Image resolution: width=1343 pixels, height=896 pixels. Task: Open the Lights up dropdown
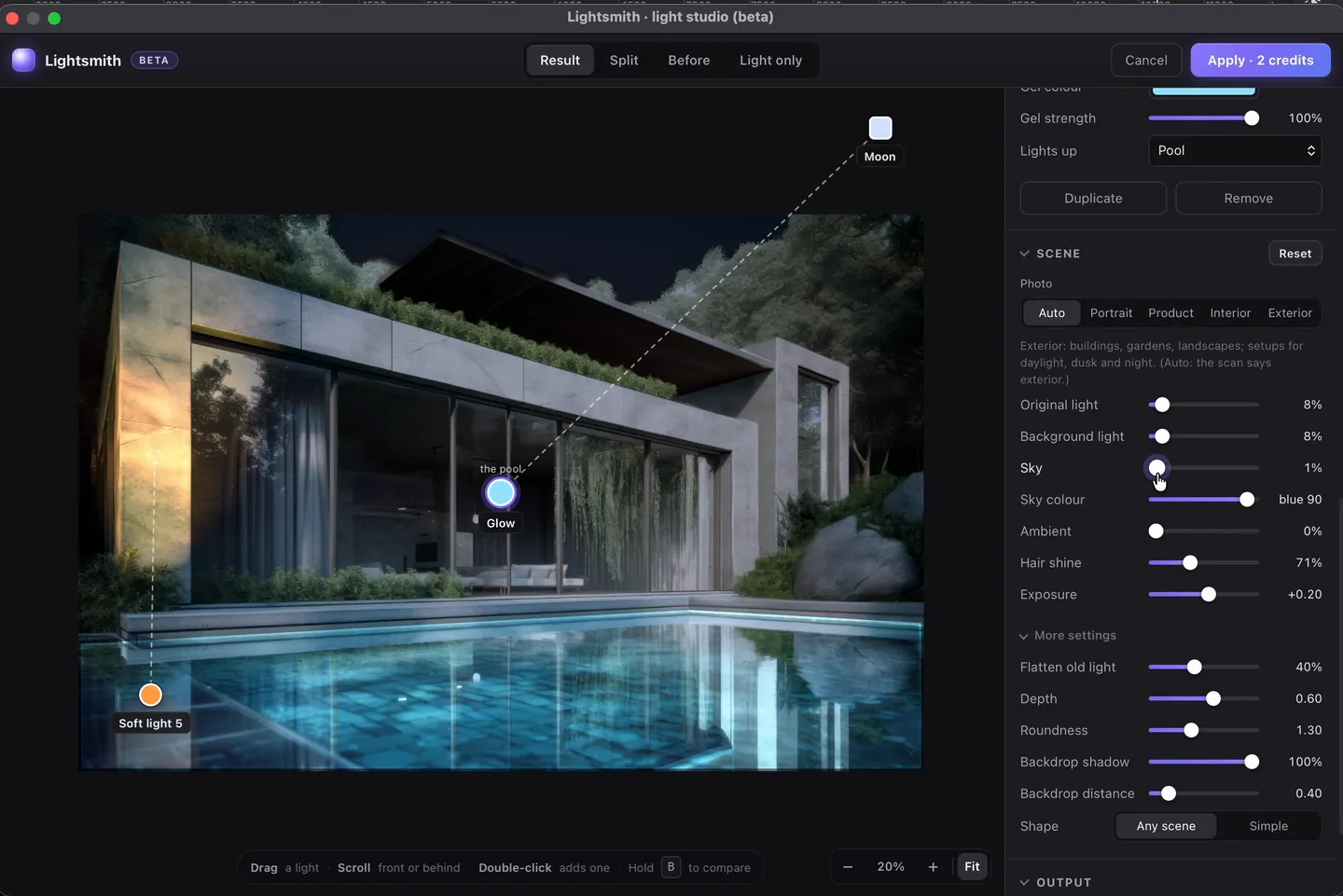pos(1235,151)
